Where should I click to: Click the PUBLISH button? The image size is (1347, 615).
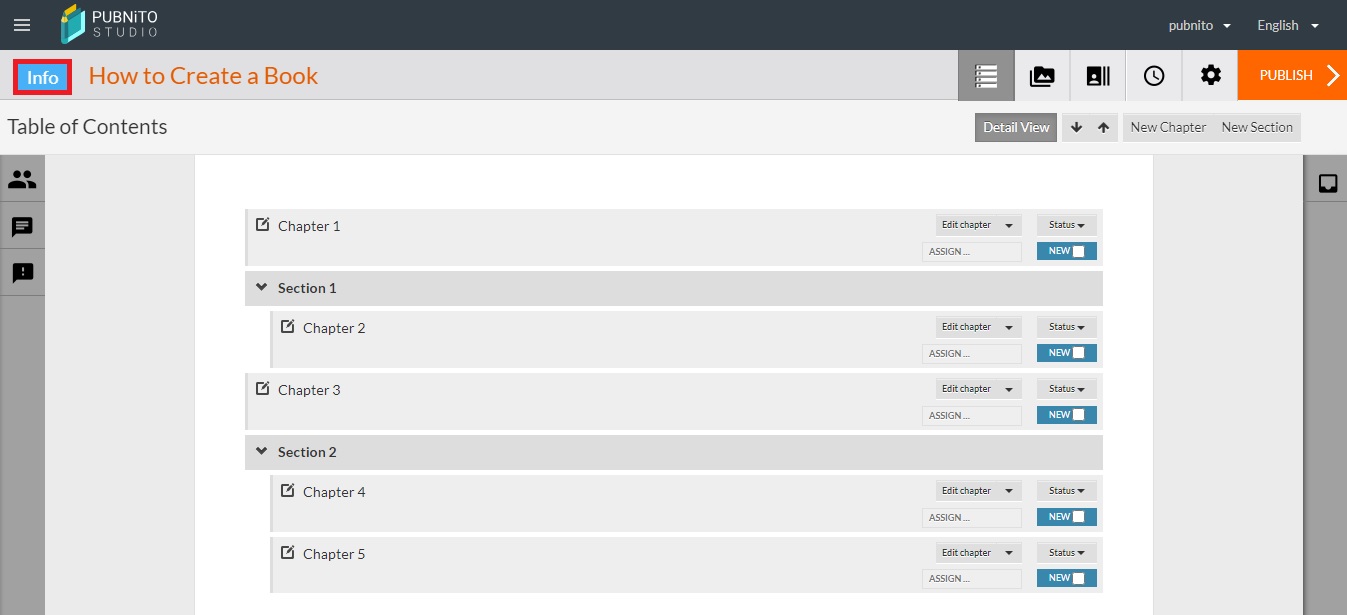1292,76
